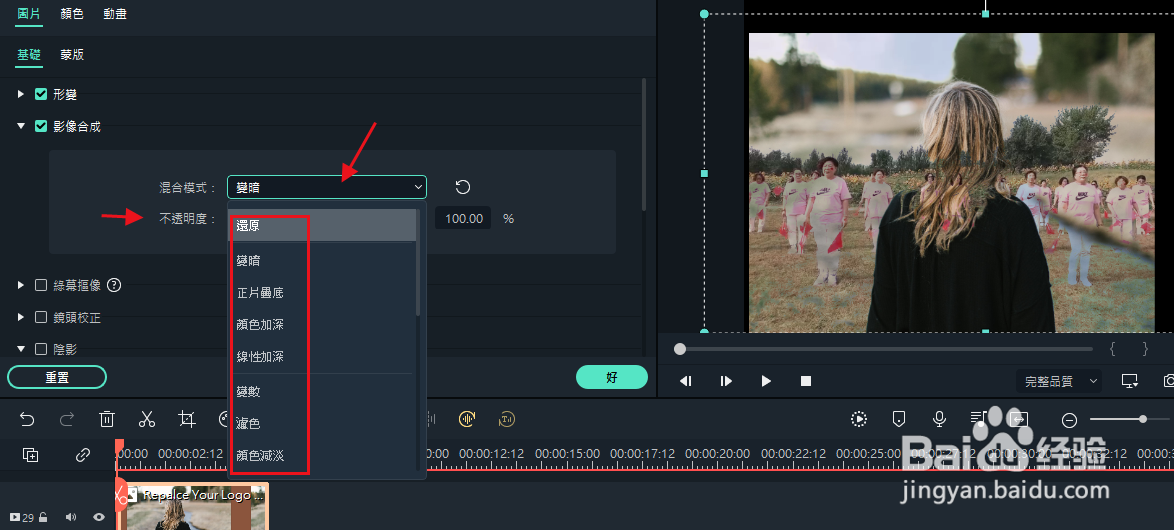Choose 顏色加深 blend mode
This screenshot has height=530, width=1174.
(322, 324)
